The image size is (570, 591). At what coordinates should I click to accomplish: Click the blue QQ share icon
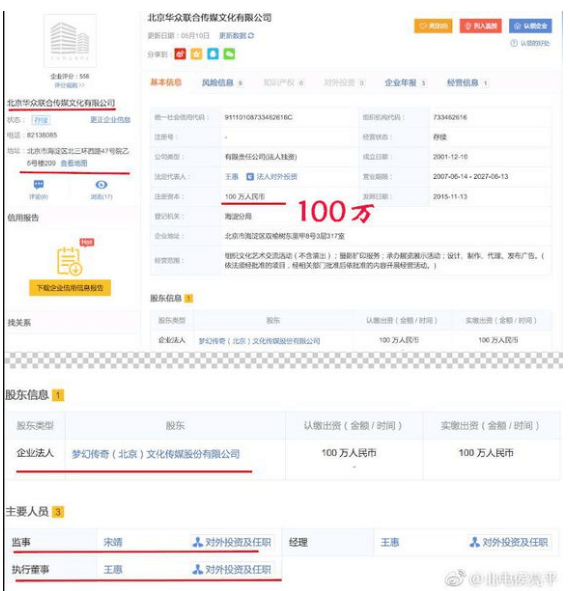coord(213,54)
